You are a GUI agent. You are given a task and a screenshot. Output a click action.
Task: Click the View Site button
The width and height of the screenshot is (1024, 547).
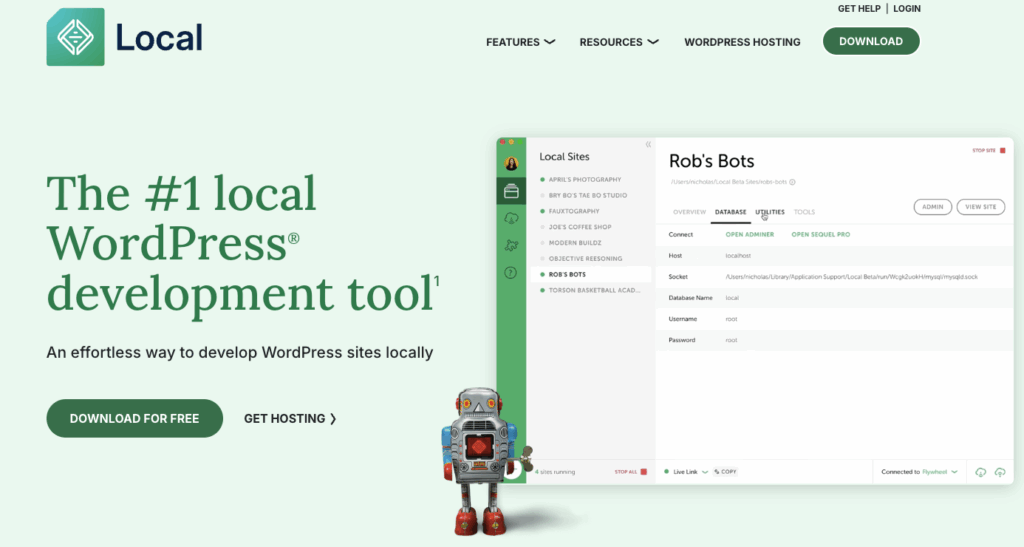[980, 207]
